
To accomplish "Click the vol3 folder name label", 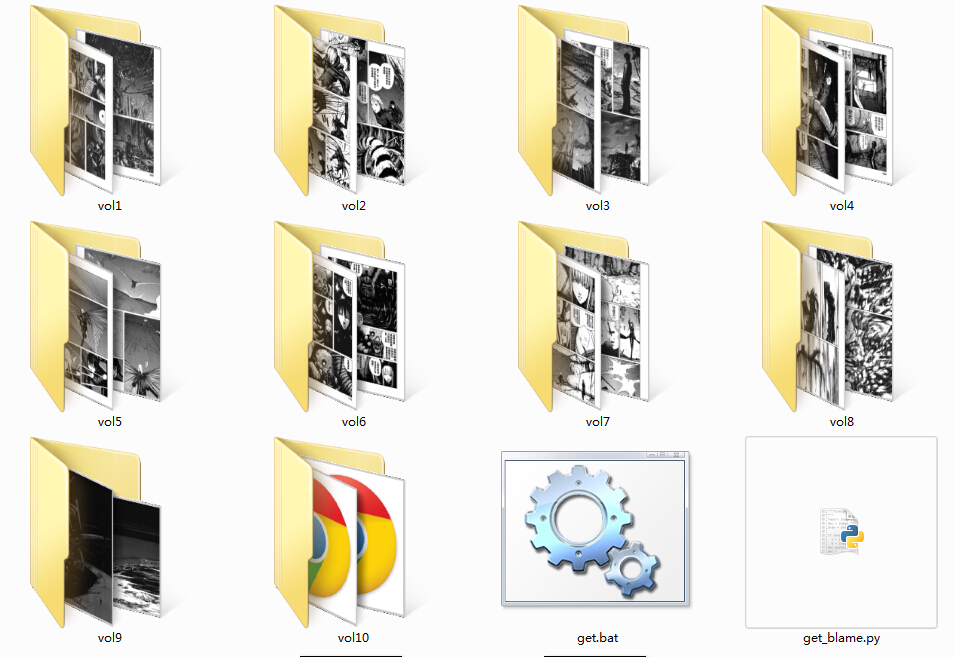I will tap(597, 206).
